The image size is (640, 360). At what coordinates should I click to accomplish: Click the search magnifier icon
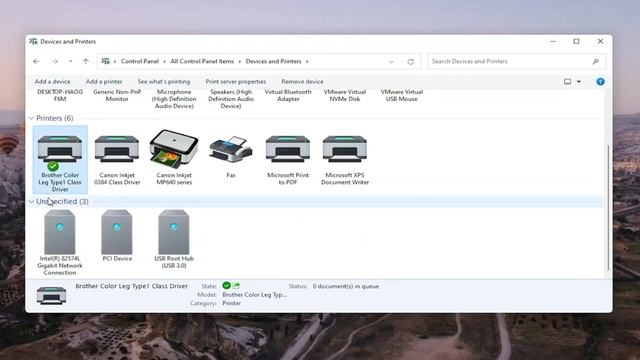click(596, 62)
